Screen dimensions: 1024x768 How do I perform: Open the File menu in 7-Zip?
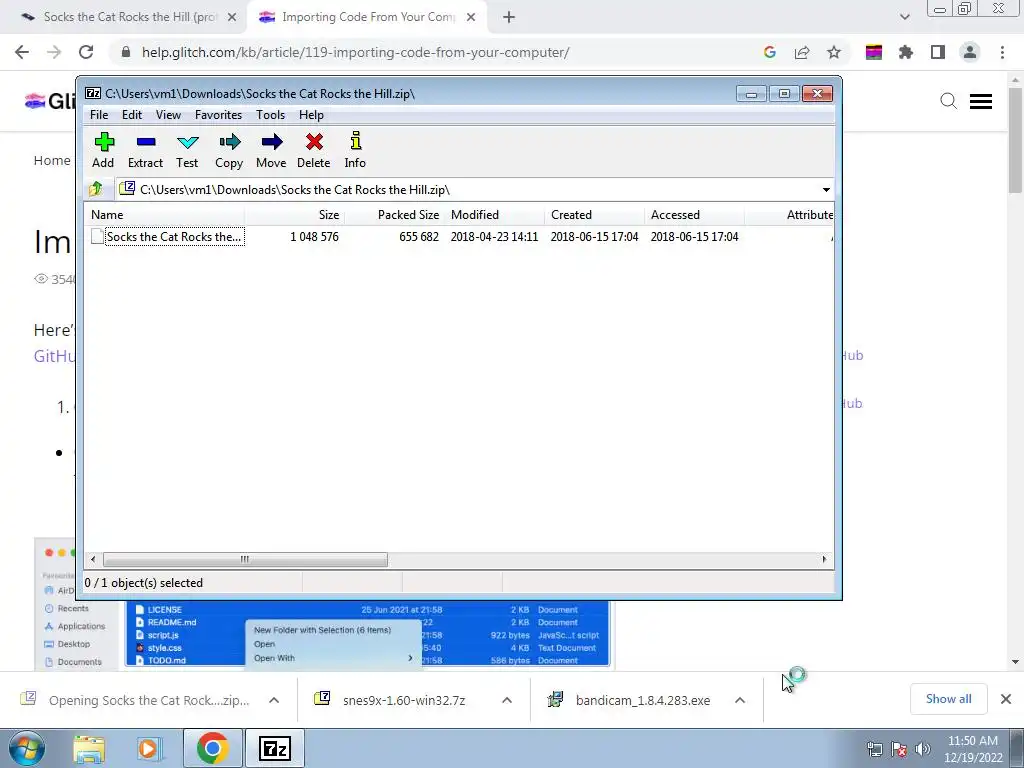click(99, 115)
